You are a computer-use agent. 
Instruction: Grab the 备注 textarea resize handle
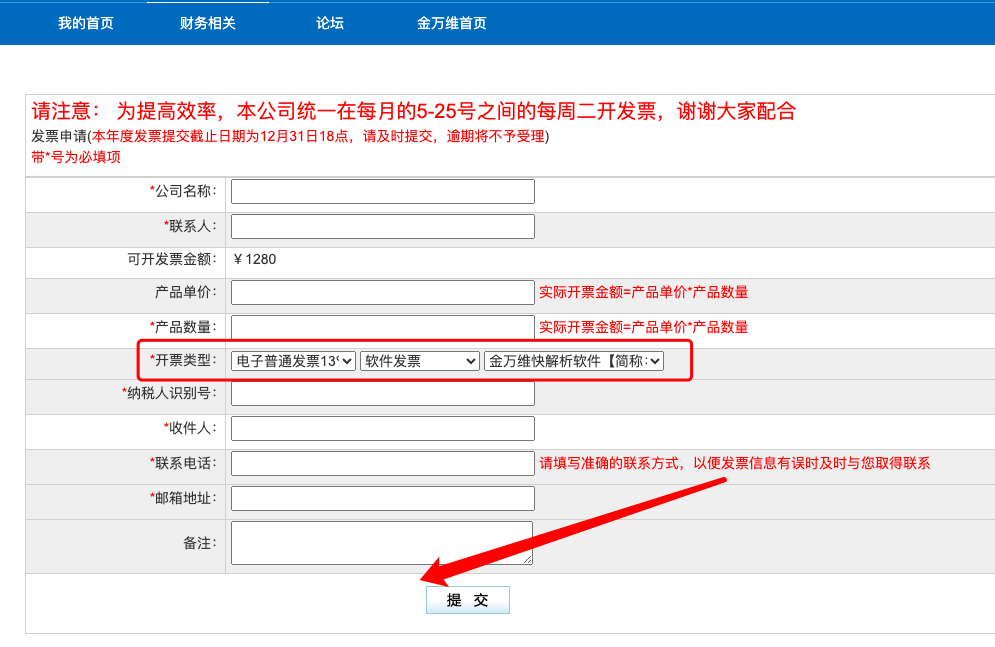click(x=528, y=560)
